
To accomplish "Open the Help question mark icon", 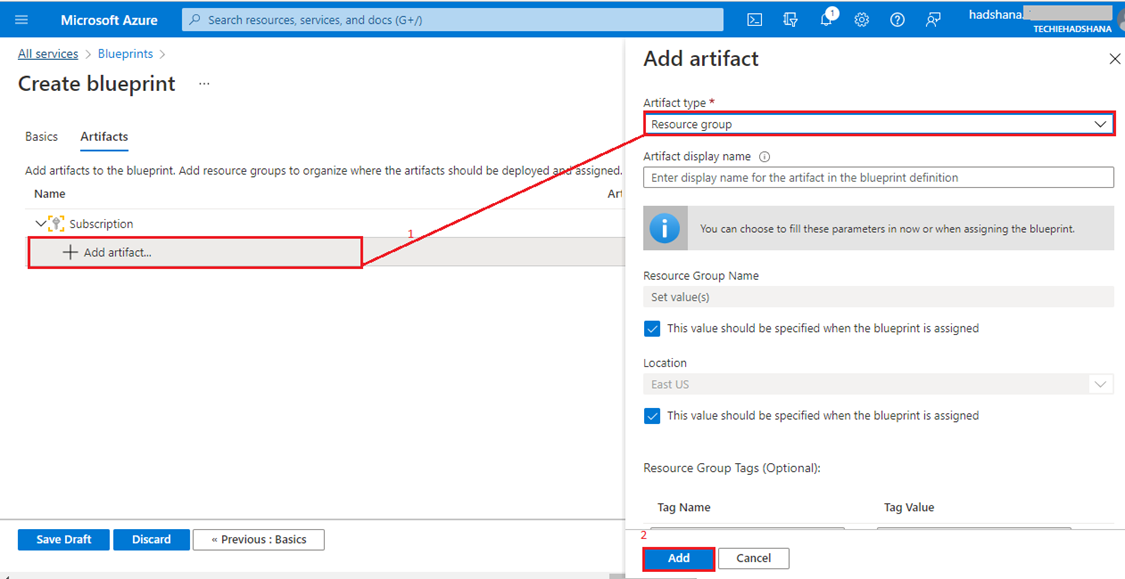I will pyautogui.click(x=897, y=19).
